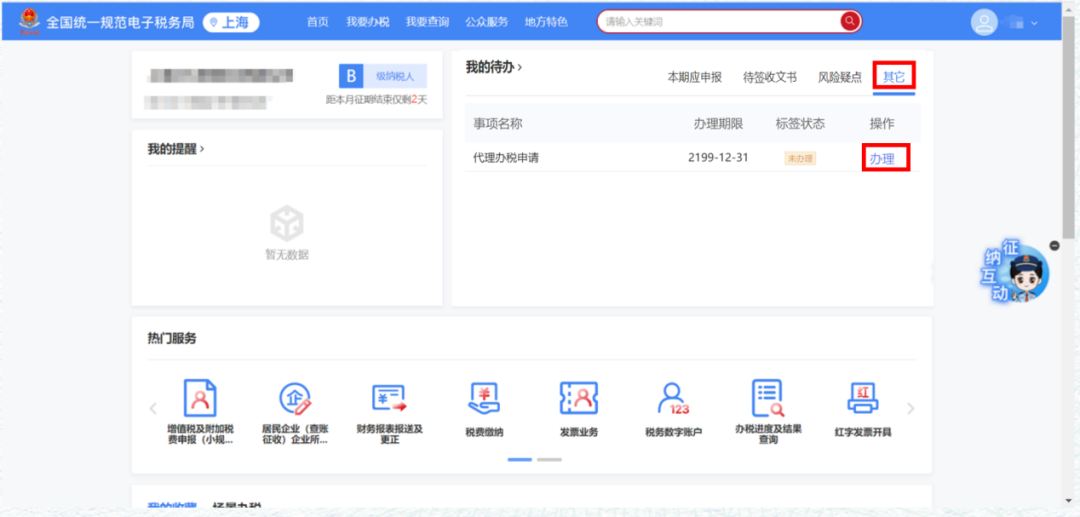Open the tax progress query (办税进度及结果查询) icon
The image size is (1080, 517).
[x=768, y=399]
